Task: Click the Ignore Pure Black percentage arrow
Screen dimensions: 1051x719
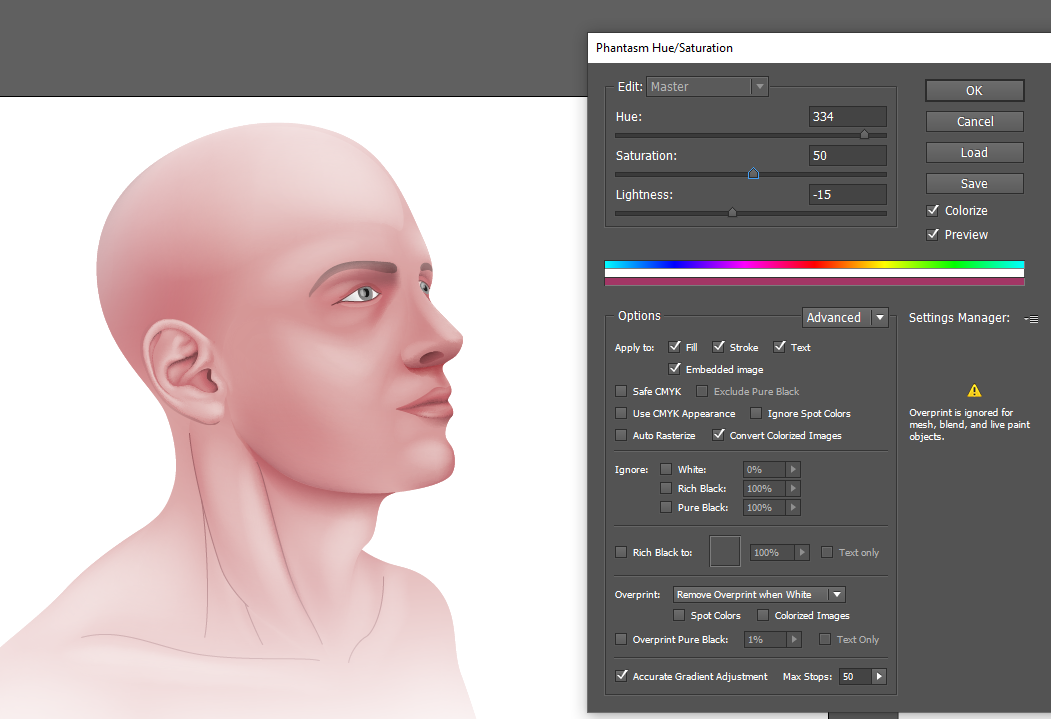Action: click(x=794, y=508)
